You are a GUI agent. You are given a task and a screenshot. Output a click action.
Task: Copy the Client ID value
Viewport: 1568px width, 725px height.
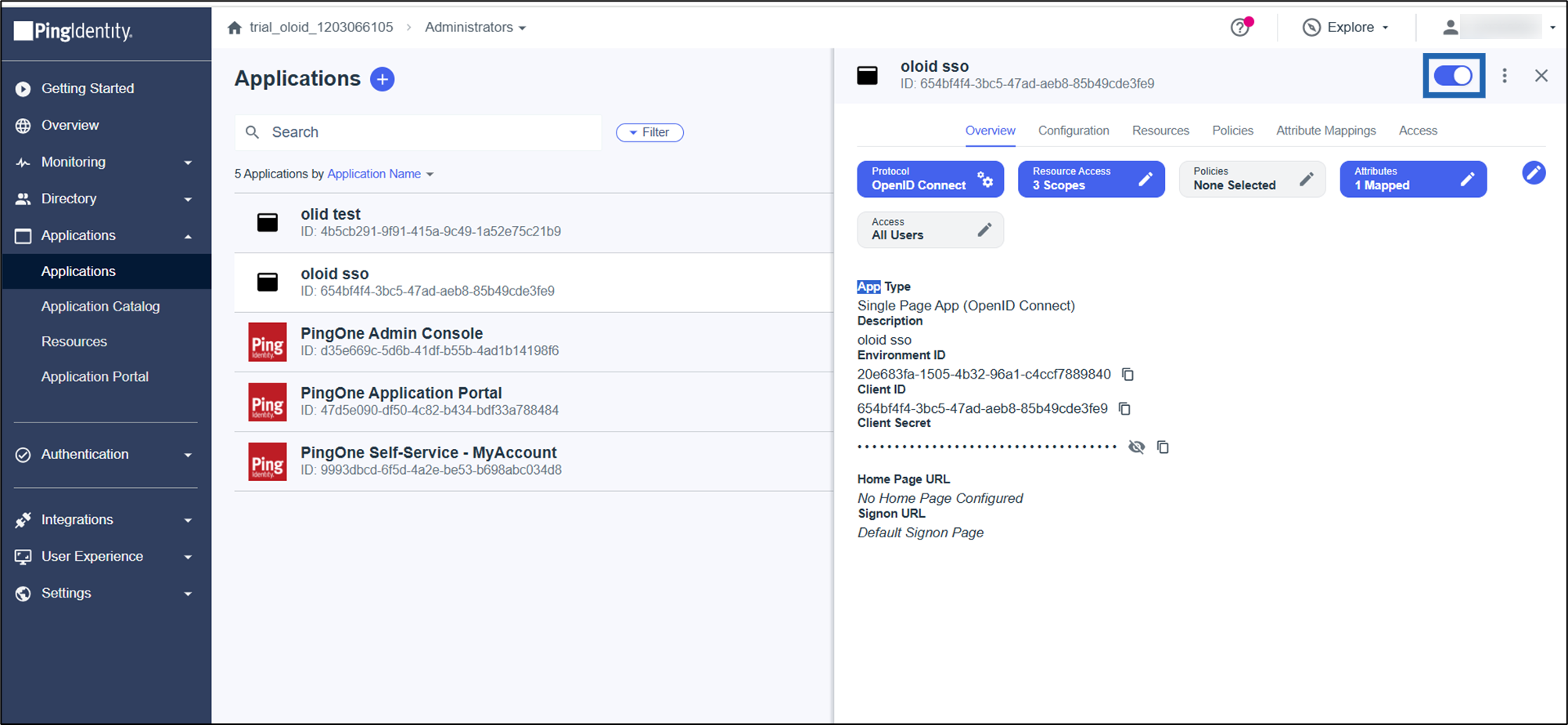click(x=1124, y=408)
